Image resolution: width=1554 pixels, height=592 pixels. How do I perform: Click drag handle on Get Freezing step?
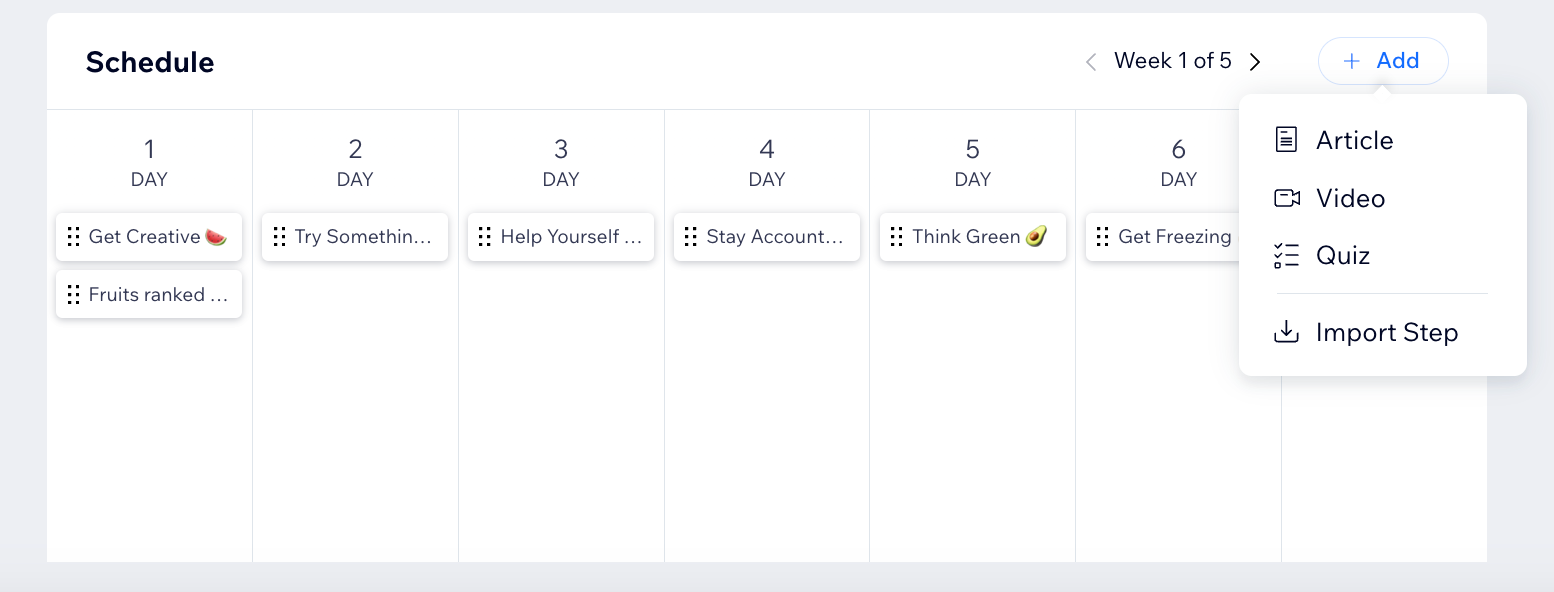(1103, 237)
